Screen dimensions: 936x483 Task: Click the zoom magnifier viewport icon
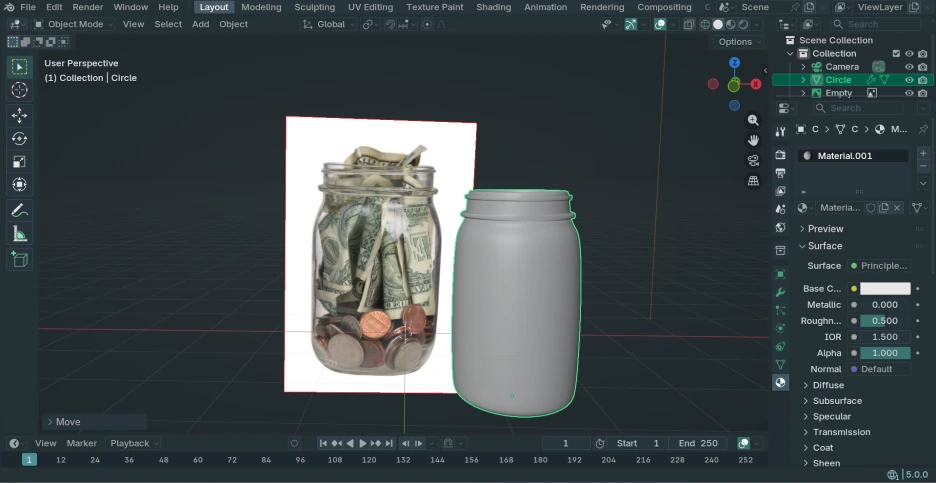coord(753,120)
